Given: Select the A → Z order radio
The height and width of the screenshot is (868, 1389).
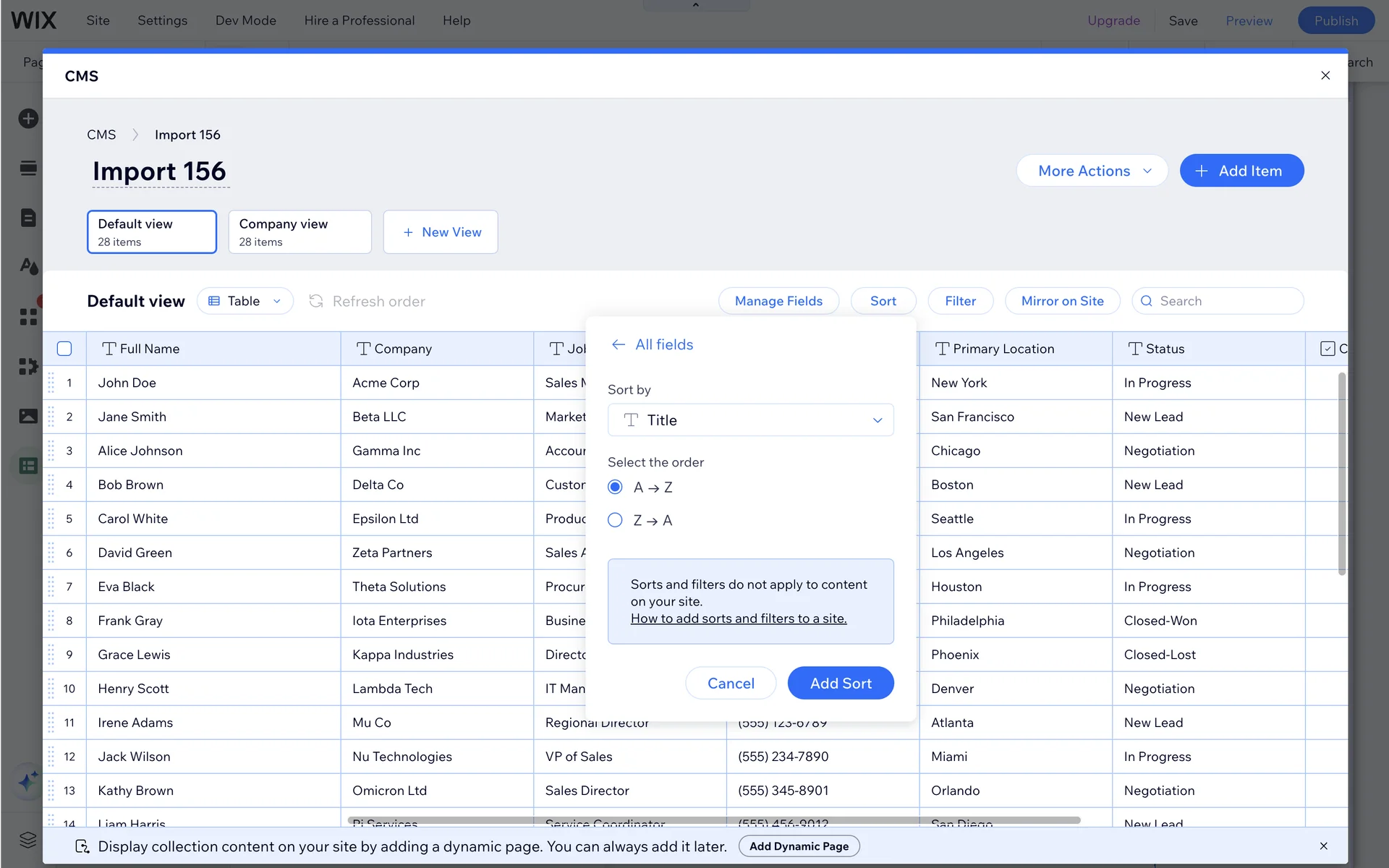Looking at the screenshot, I should 615,488.
